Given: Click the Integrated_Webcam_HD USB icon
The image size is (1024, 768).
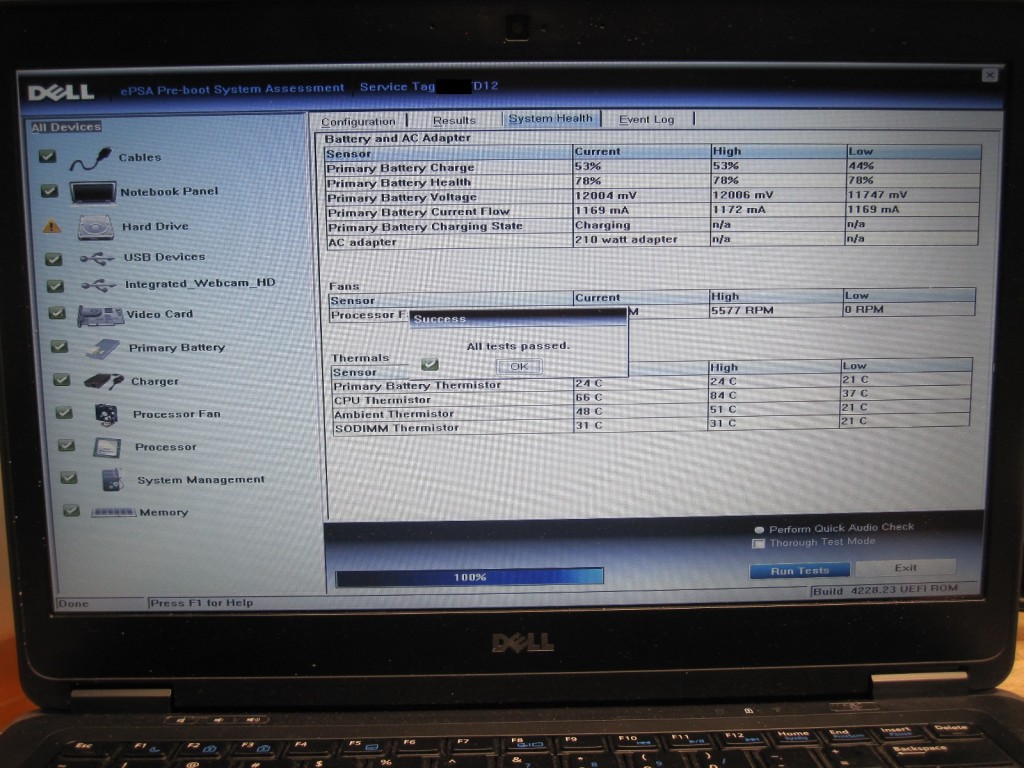Looking at the screenshot, I should click(99, 285).
